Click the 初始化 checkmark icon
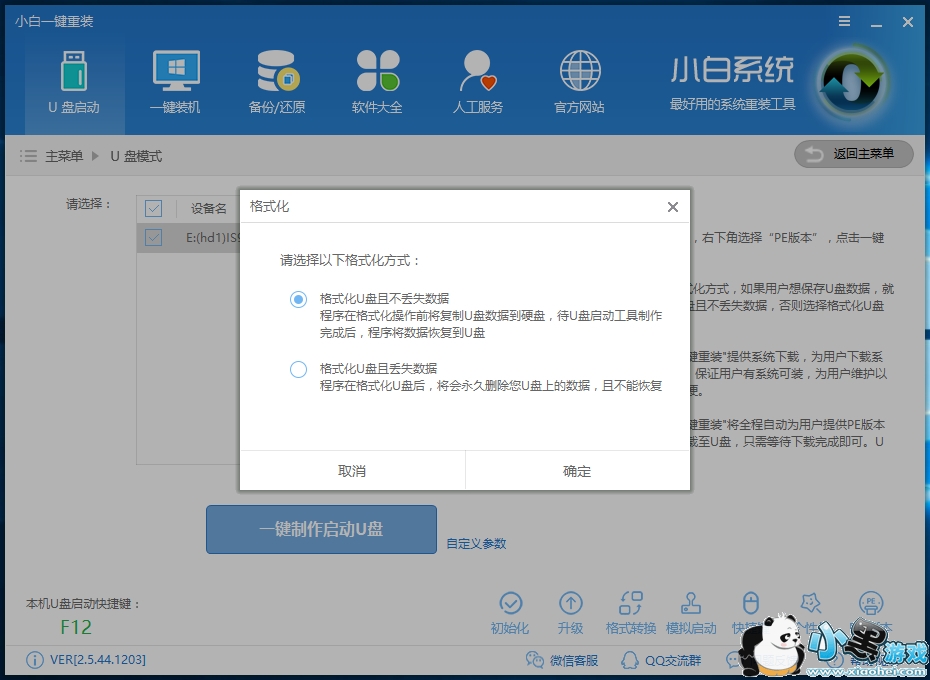This screenshot has width=930, height=680. (x=510, y=603)
